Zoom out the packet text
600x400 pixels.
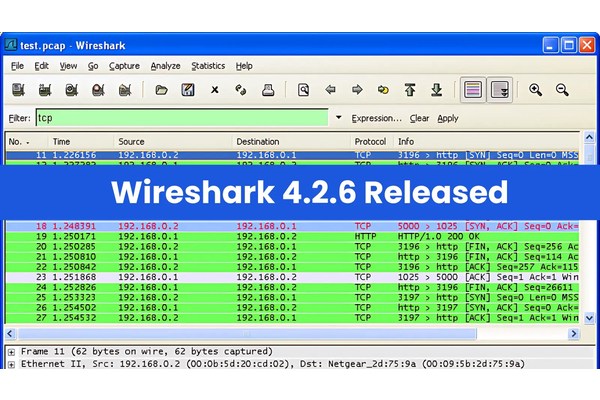point(562,90)
